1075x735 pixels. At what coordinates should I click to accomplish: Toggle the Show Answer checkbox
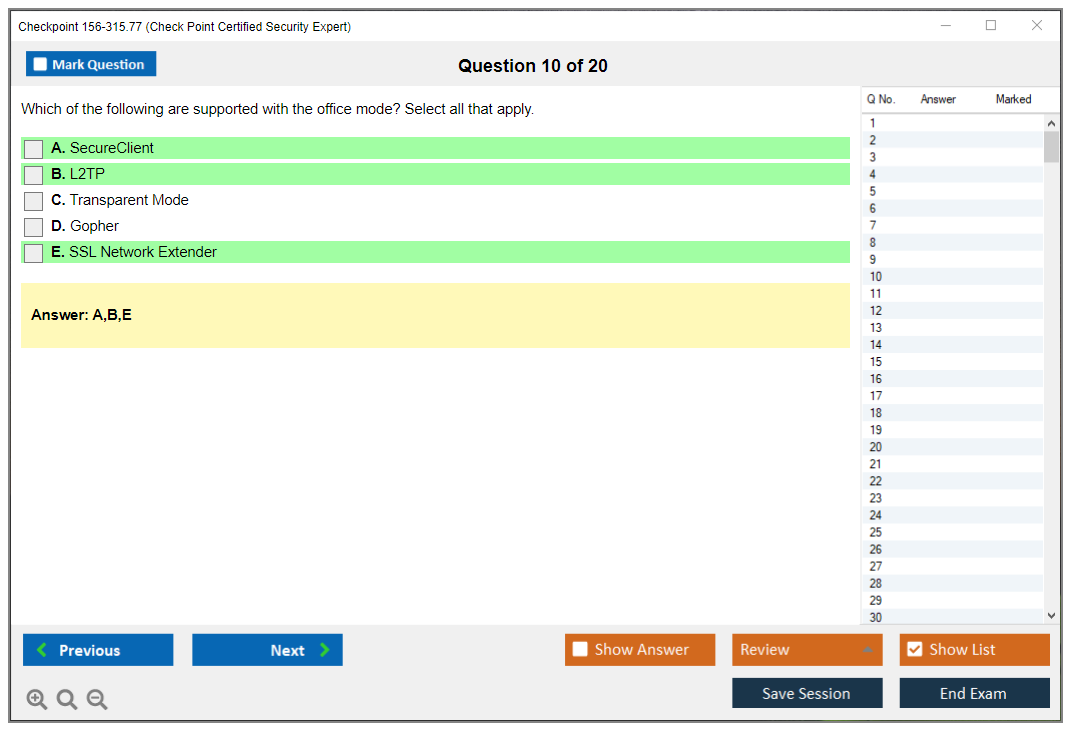coord(581,650)
